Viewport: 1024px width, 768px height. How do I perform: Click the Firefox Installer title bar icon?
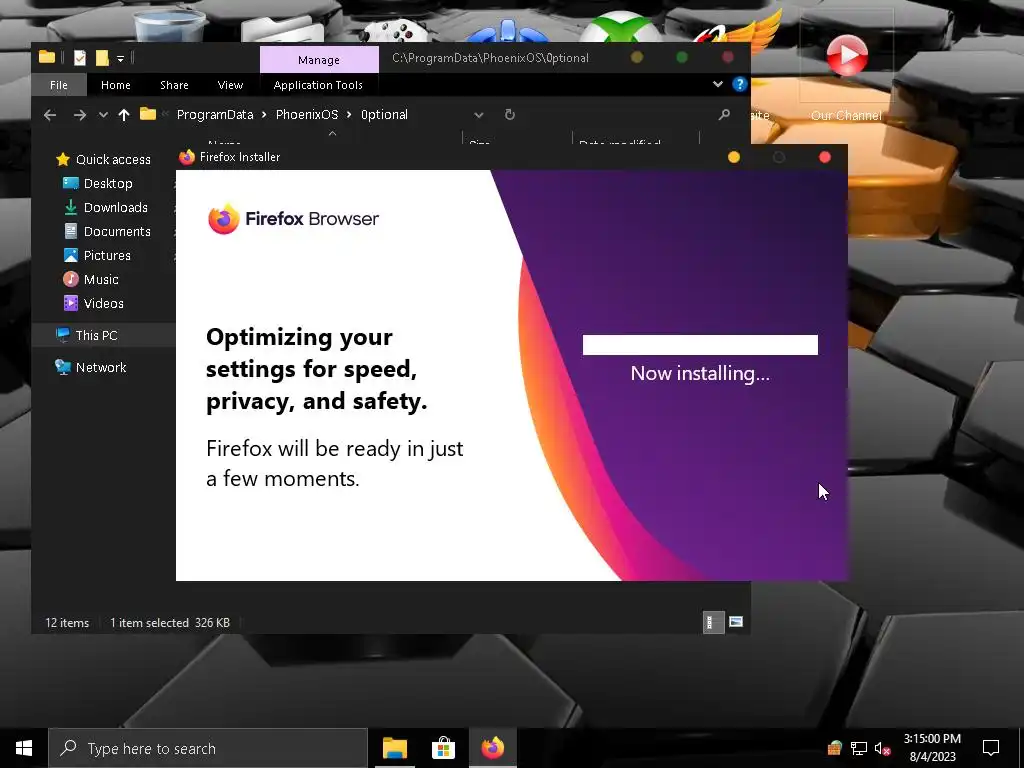(187, 157)
